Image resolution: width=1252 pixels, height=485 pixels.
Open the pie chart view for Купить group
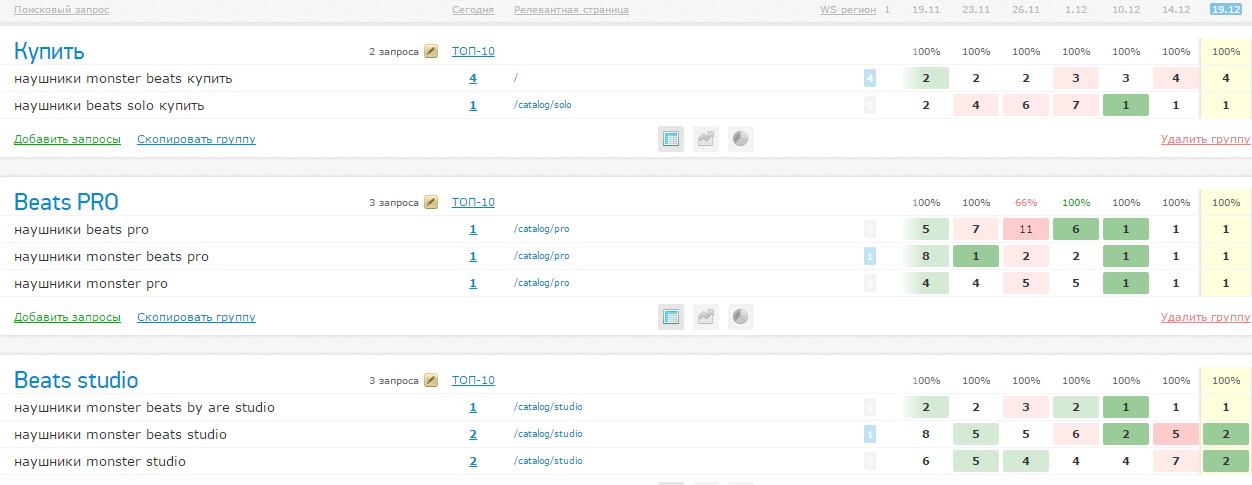click(x=741, y=139)
